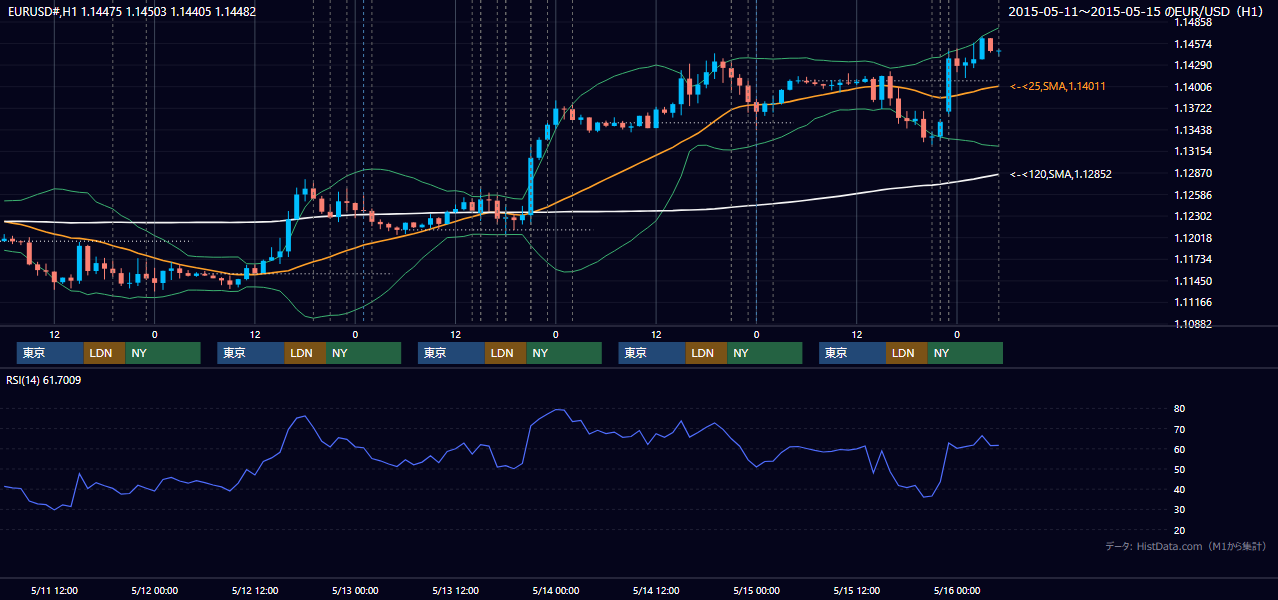Click RSI scale value 70
Viewport: 1278px width, 600px height.
[1180, 429]
